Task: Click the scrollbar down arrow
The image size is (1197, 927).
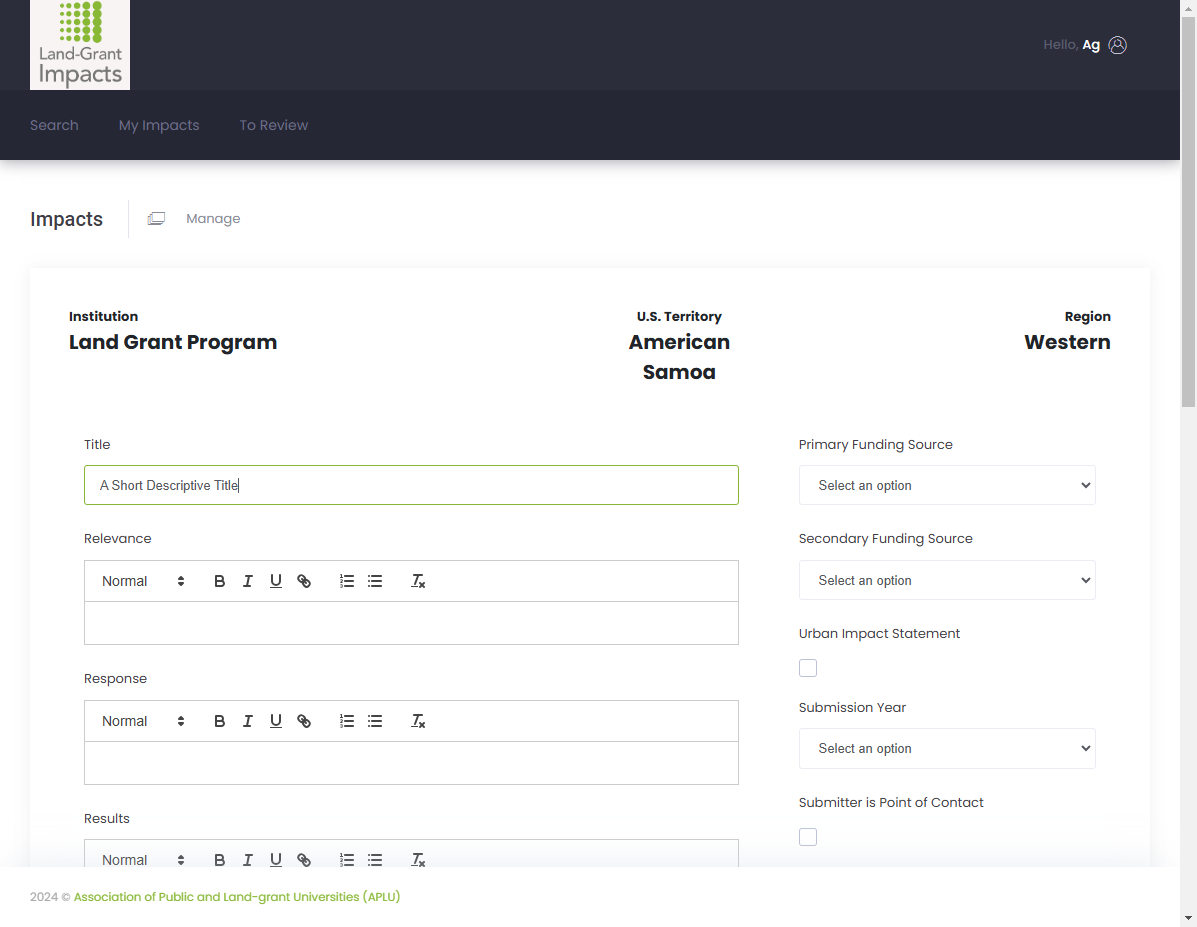Action: [1189, 919]
